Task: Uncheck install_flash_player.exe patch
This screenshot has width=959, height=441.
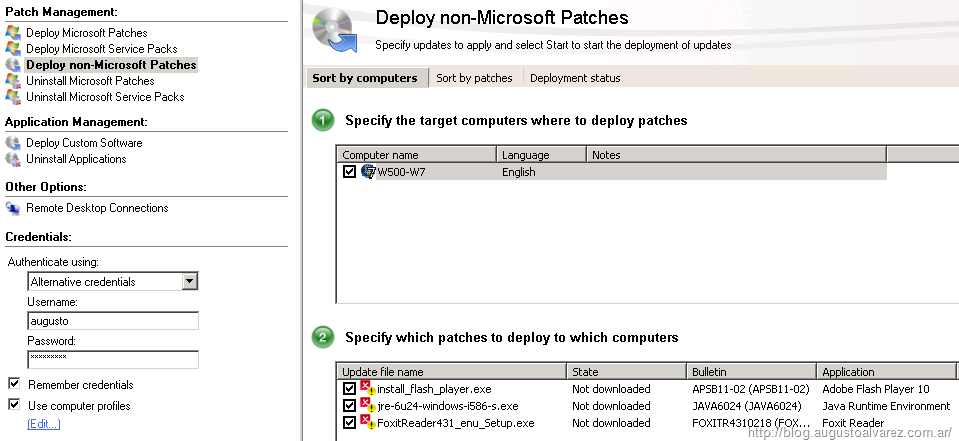Action: tap(349, 389)
